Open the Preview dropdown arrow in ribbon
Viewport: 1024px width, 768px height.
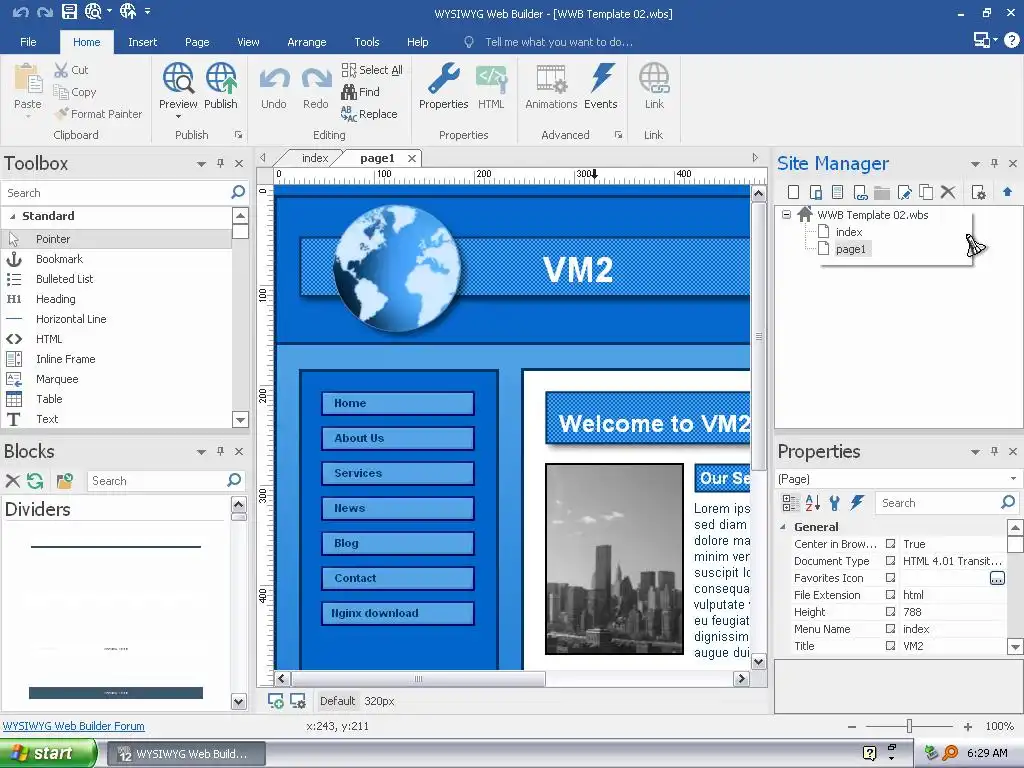(178, 117)
